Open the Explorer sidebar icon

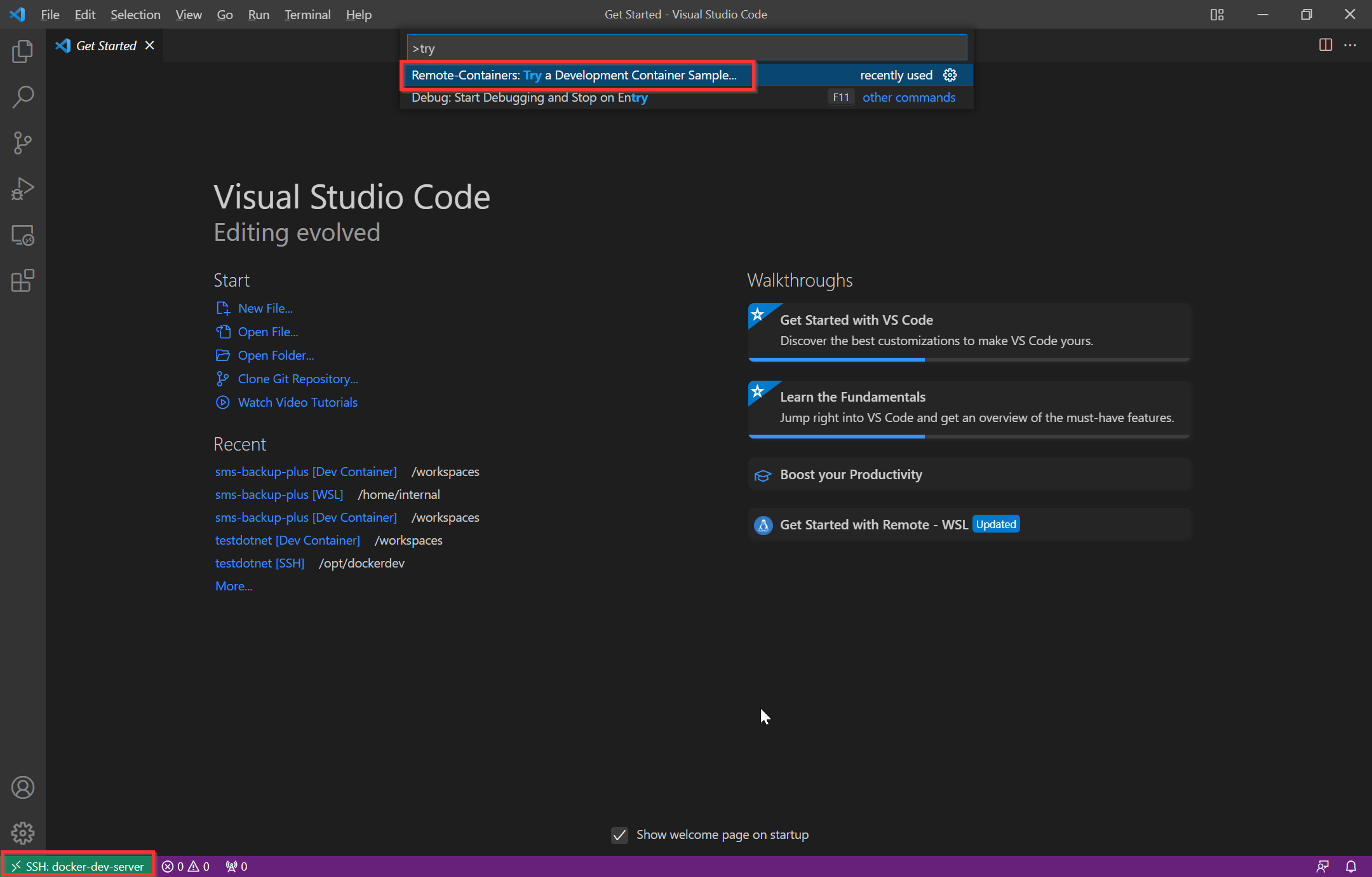tap(23, 51)
